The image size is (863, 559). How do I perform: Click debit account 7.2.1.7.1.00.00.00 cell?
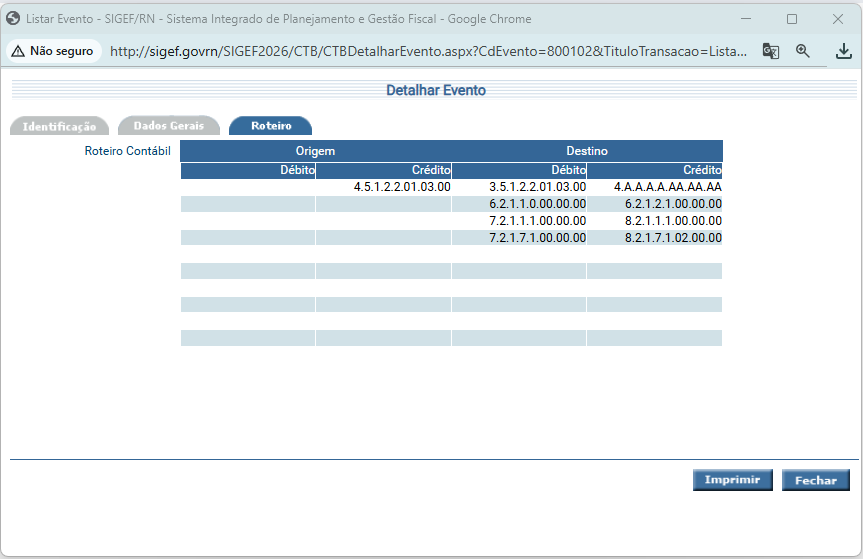point(537,238)
